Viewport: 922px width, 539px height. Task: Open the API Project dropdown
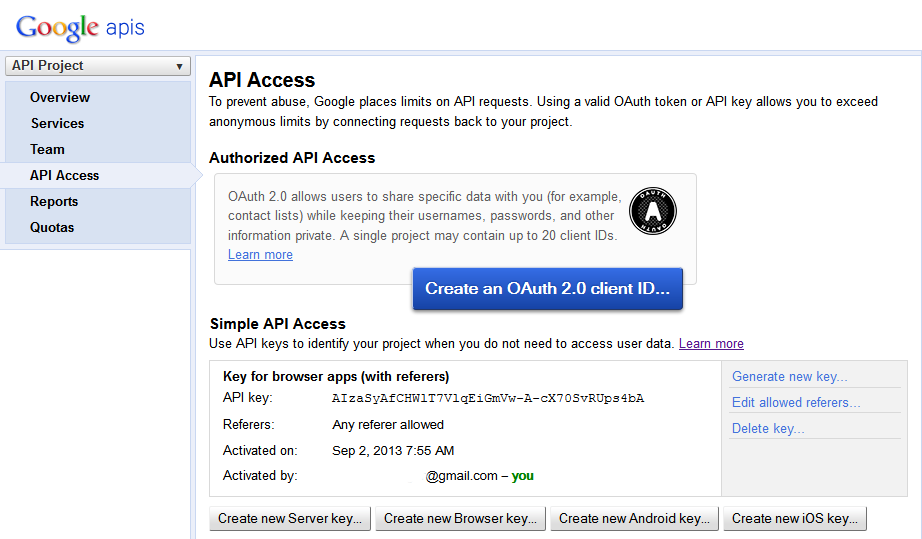pyautogui.click(x=98, y=65)
